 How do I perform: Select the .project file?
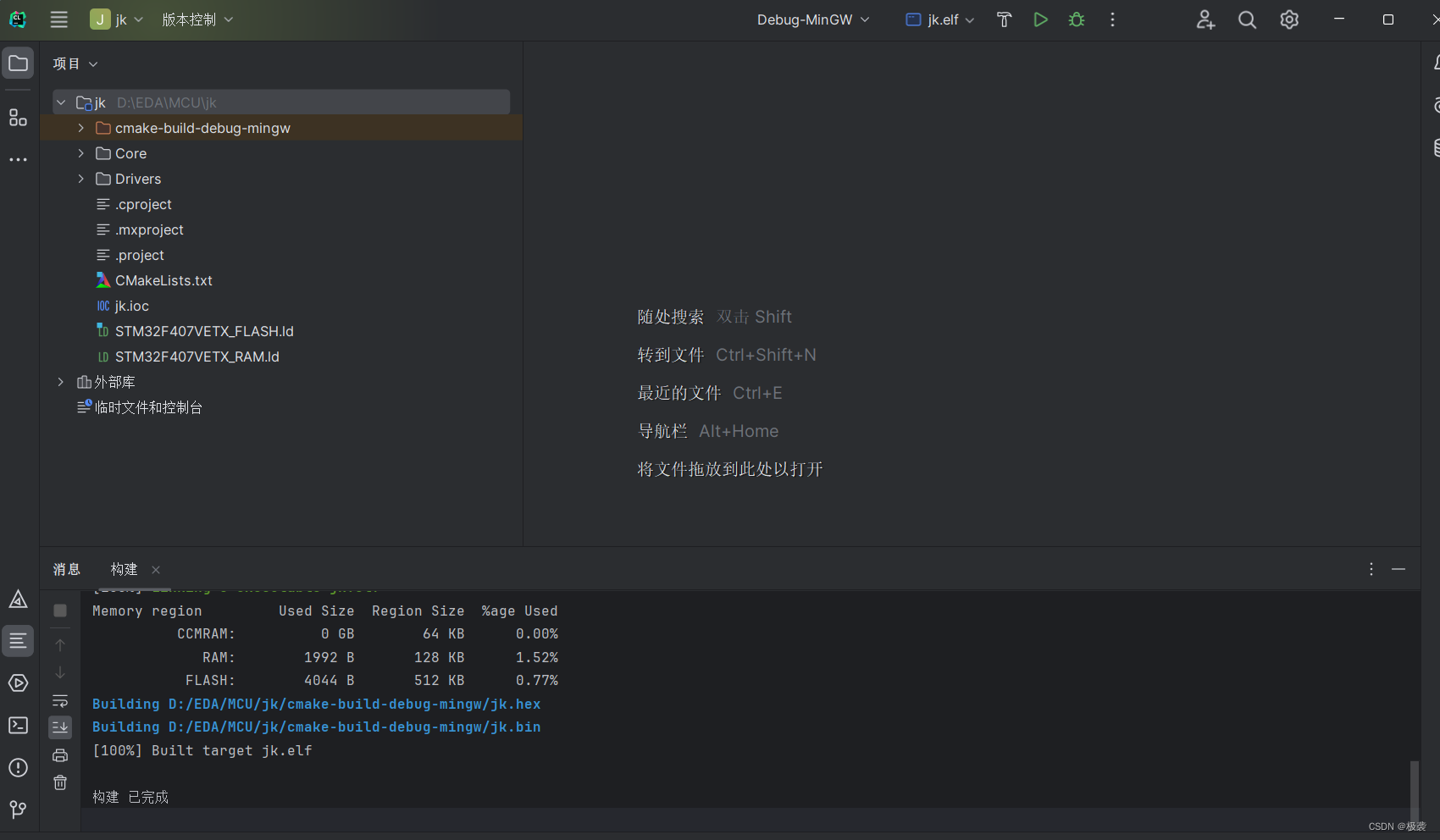(x=130, y=255)
